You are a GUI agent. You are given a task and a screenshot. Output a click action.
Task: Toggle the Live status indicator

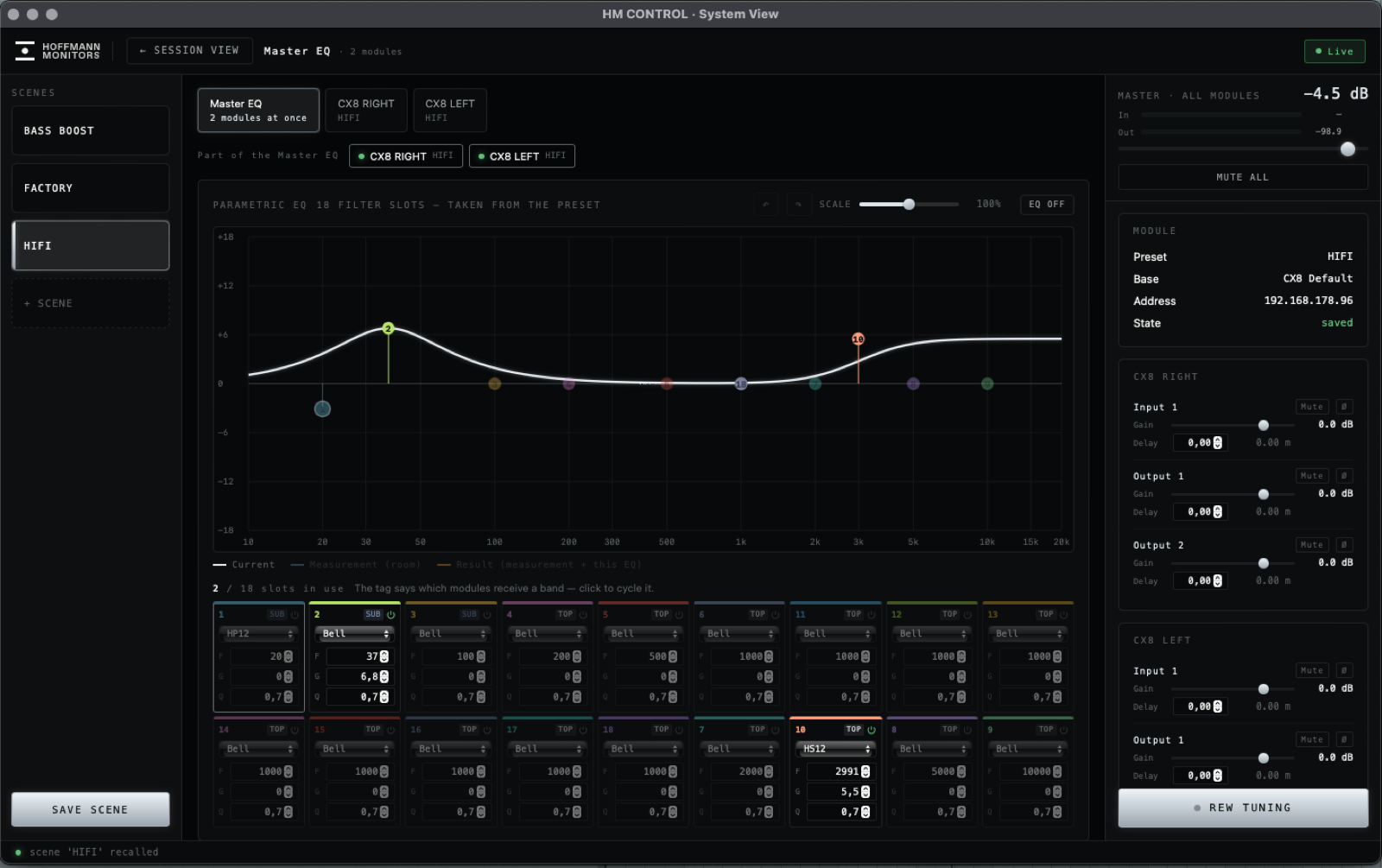[1334, 51]
